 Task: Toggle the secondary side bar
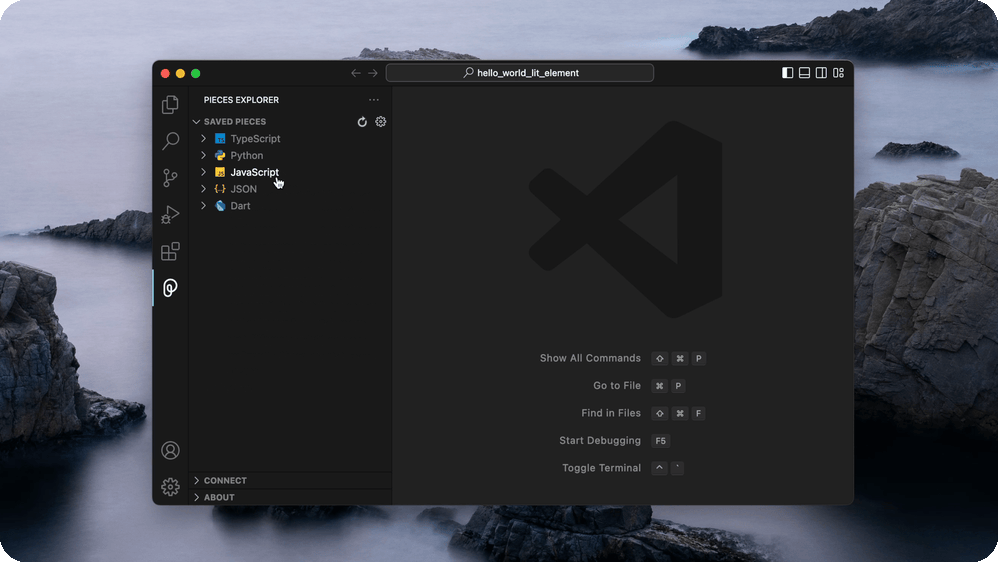coord(821,73)
